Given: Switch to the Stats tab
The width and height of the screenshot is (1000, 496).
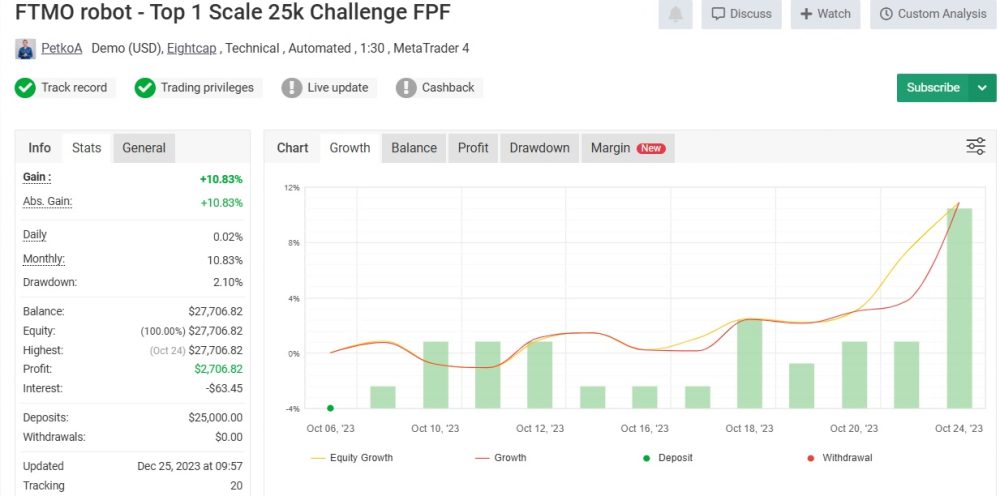Looking at the screenshot, I should (87, 148).
